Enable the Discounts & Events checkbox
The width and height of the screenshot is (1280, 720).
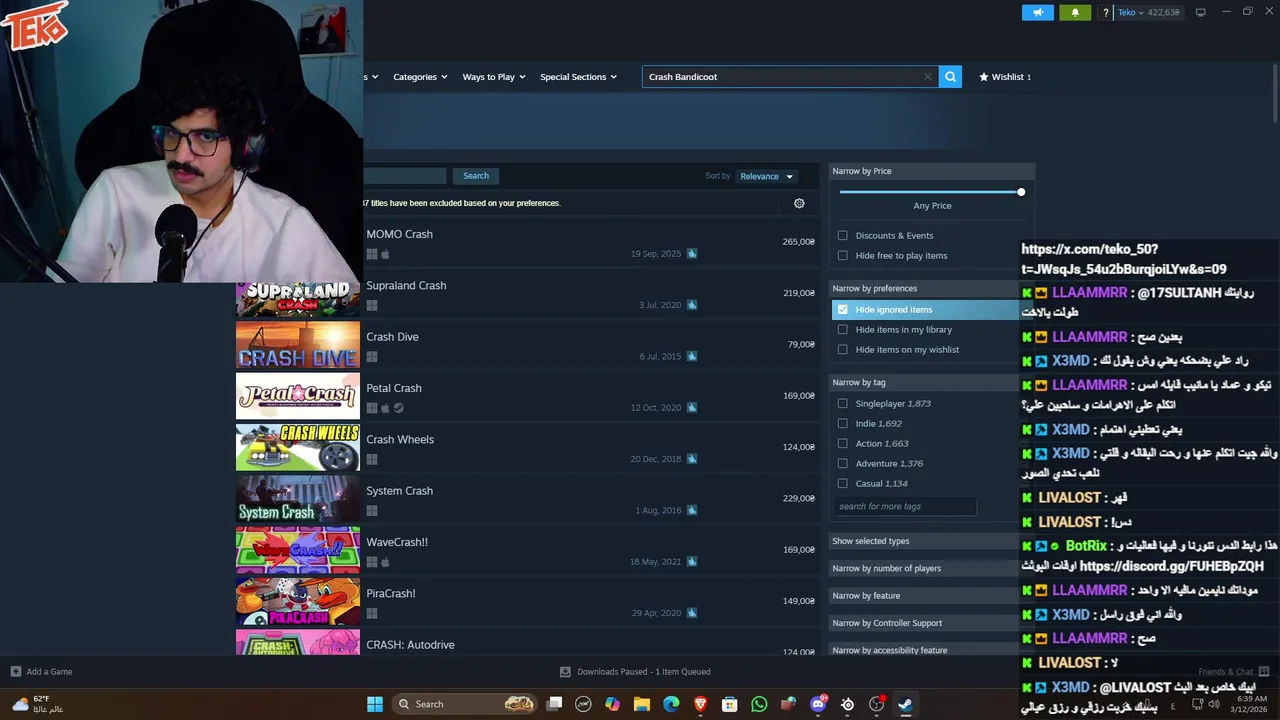tap(842, 236)
